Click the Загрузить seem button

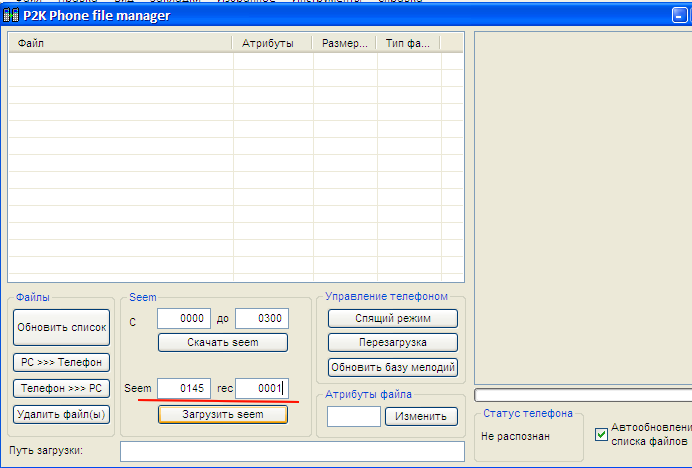pyautogui.click(x=223, y=415)
